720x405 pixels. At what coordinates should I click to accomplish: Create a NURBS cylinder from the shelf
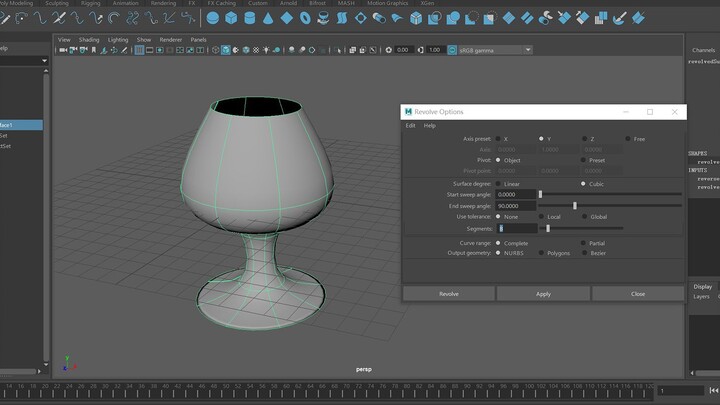[249, 18]
